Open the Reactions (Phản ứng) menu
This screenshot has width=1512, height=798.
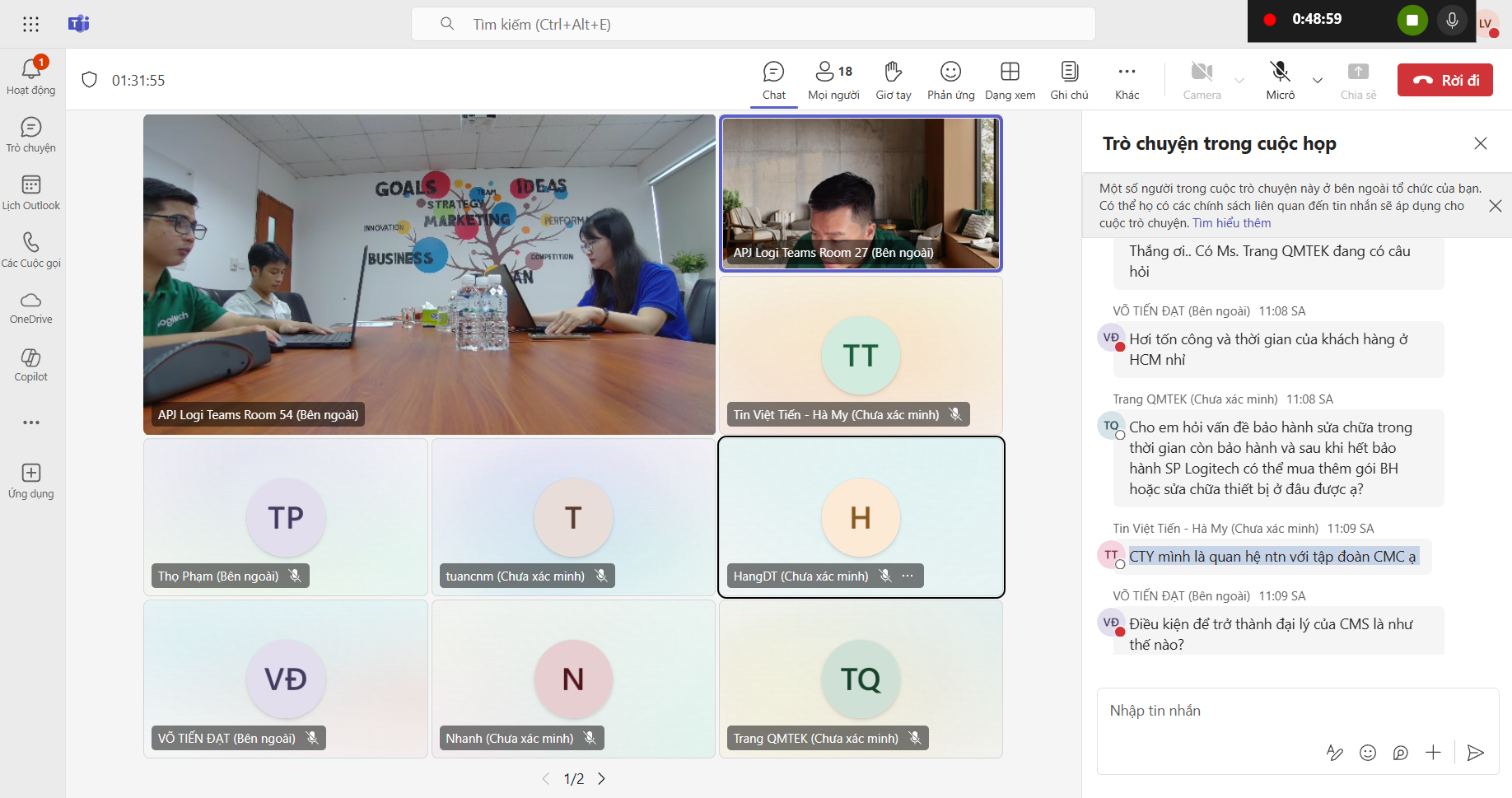950,80
